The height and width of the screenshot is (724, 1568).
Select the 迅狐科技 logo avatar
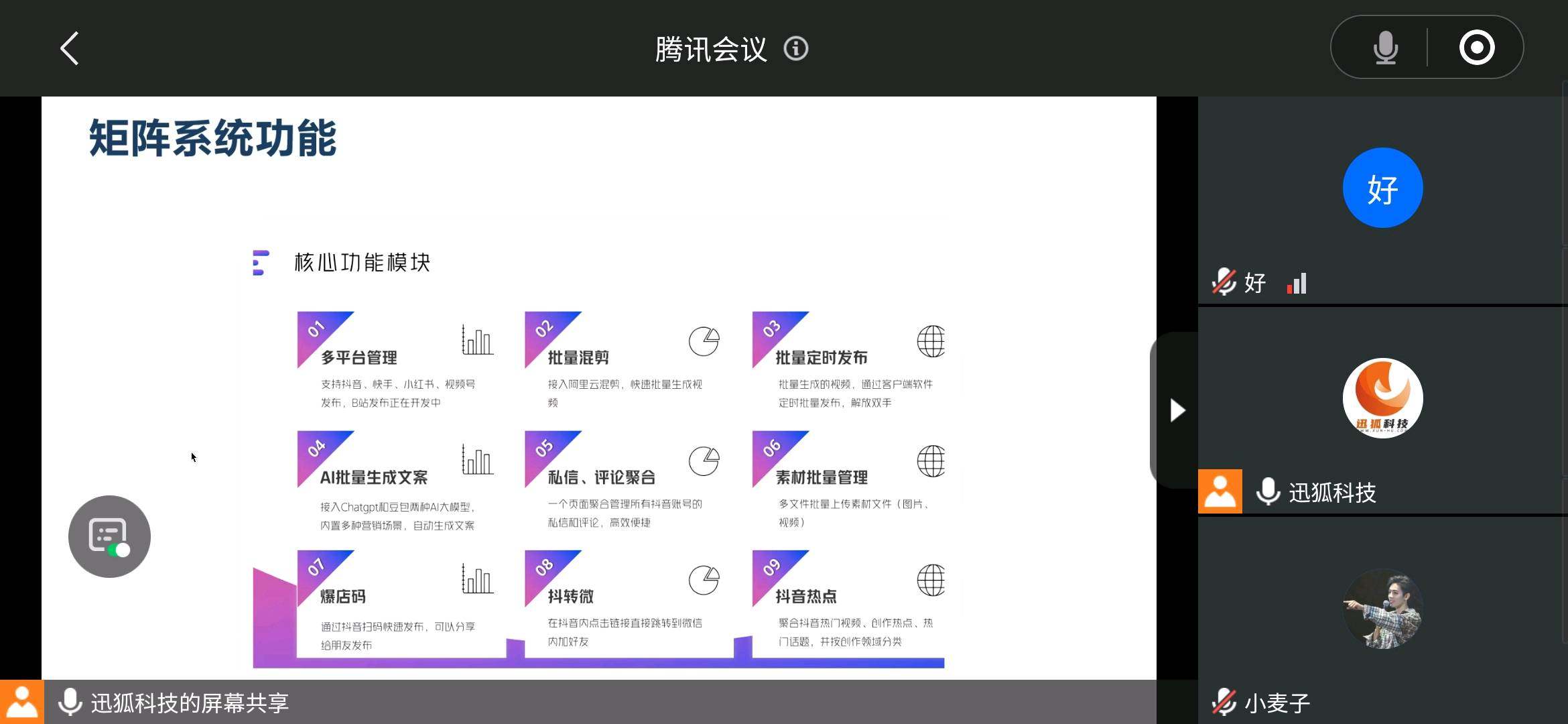(x=1382, y=398)
